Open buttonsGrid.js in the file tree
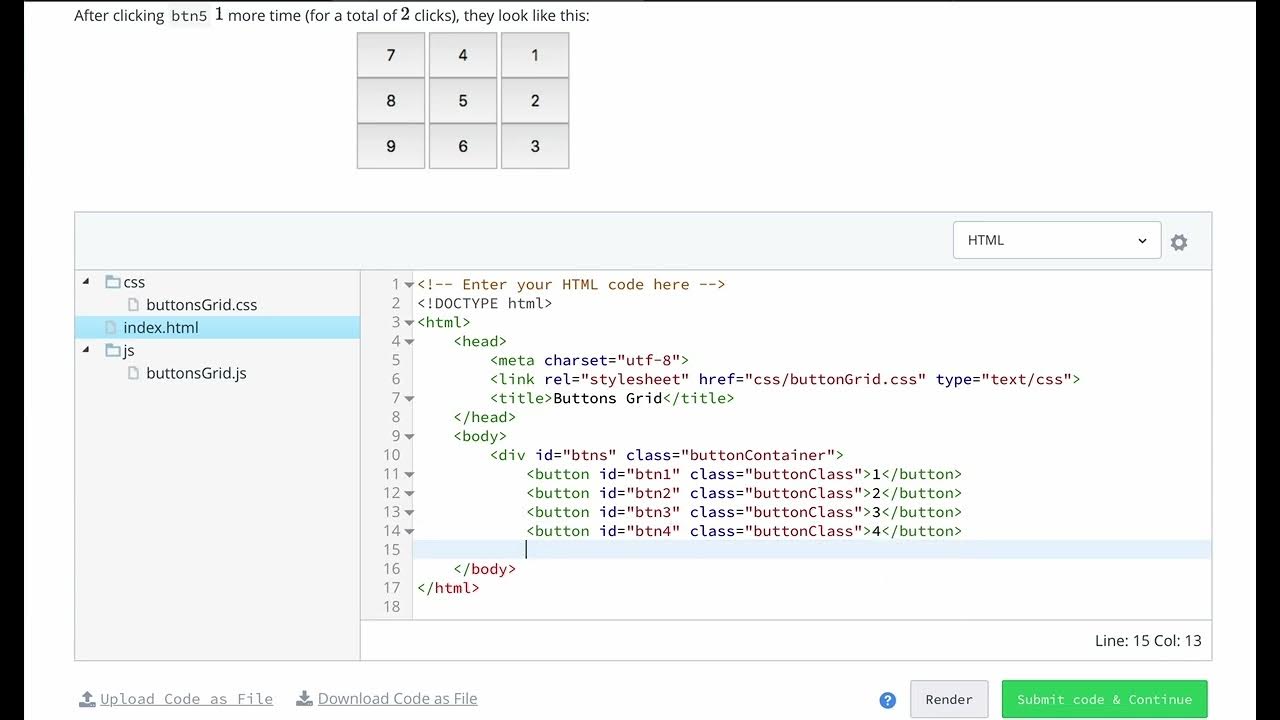 (x=196, y=373)
